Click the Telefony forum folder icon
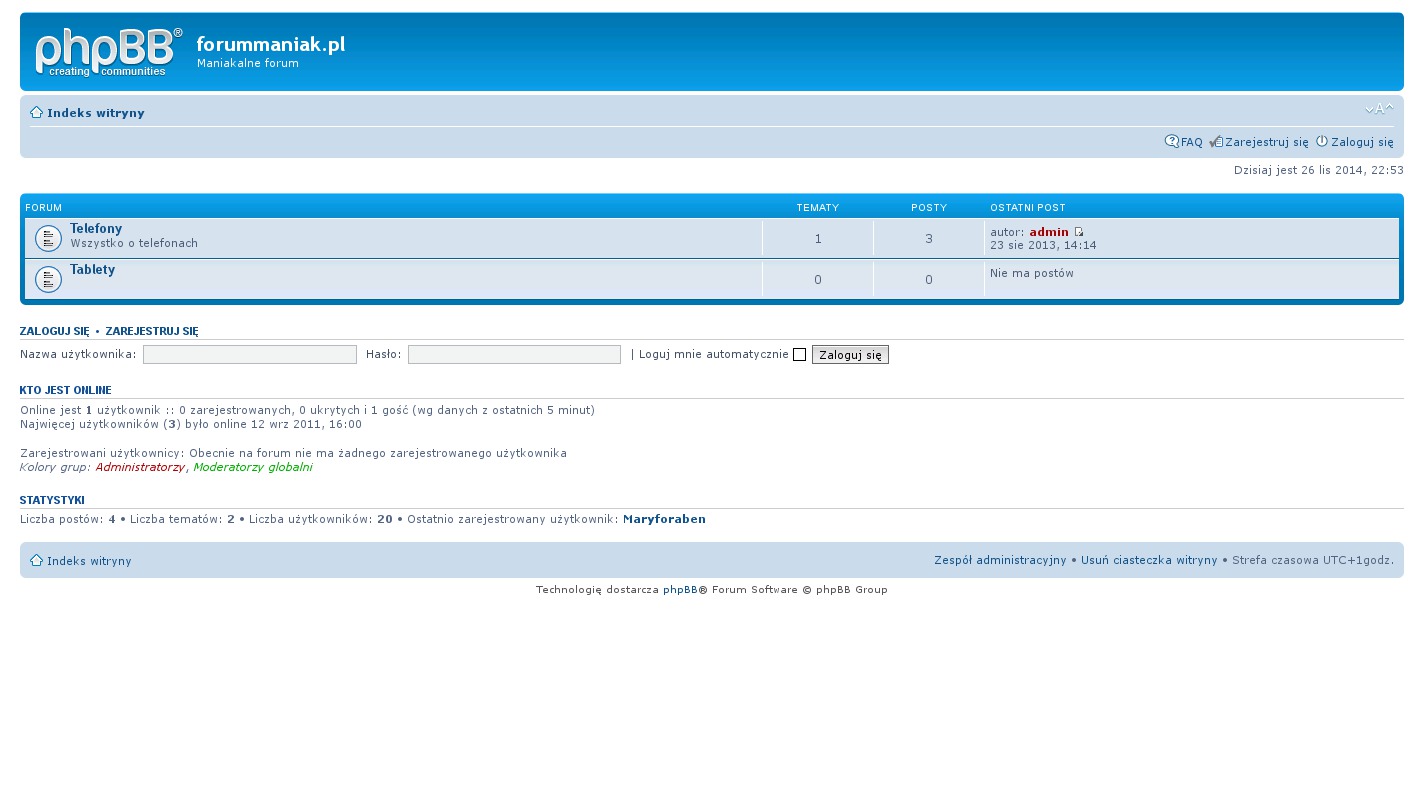Screen dimensions: 1424x791 click(48, 239)
